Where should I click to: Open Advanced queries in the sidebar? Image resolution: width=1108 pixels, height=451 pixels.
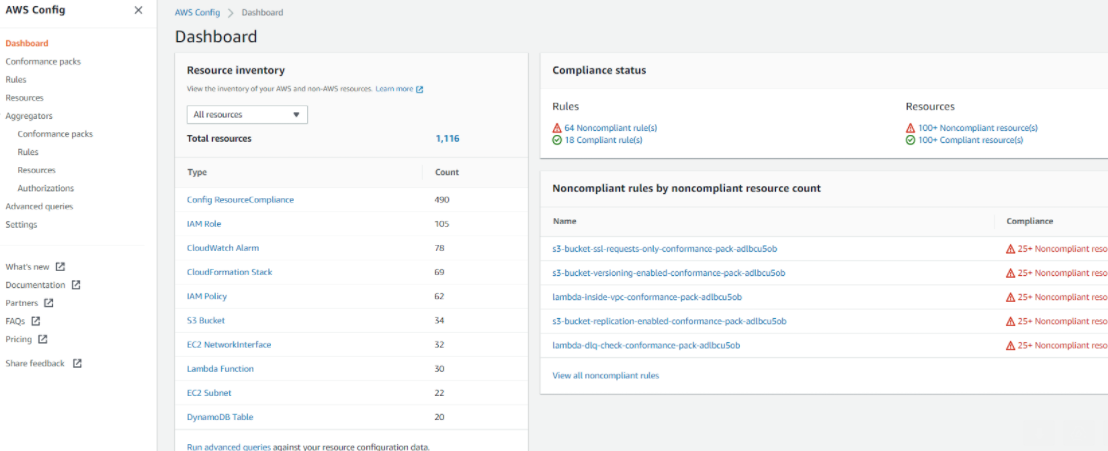coord(39,206)
